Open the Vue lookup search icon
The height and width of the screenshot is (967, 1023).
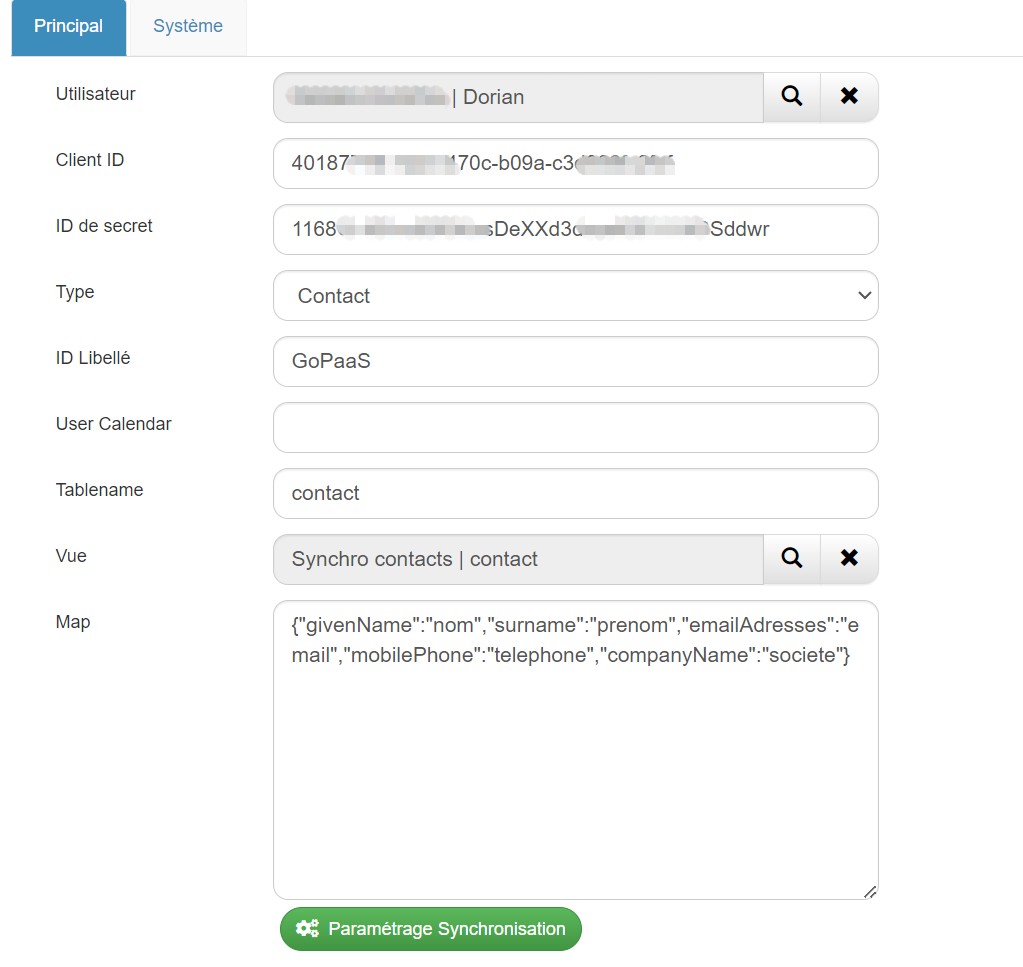click(791, 559)
